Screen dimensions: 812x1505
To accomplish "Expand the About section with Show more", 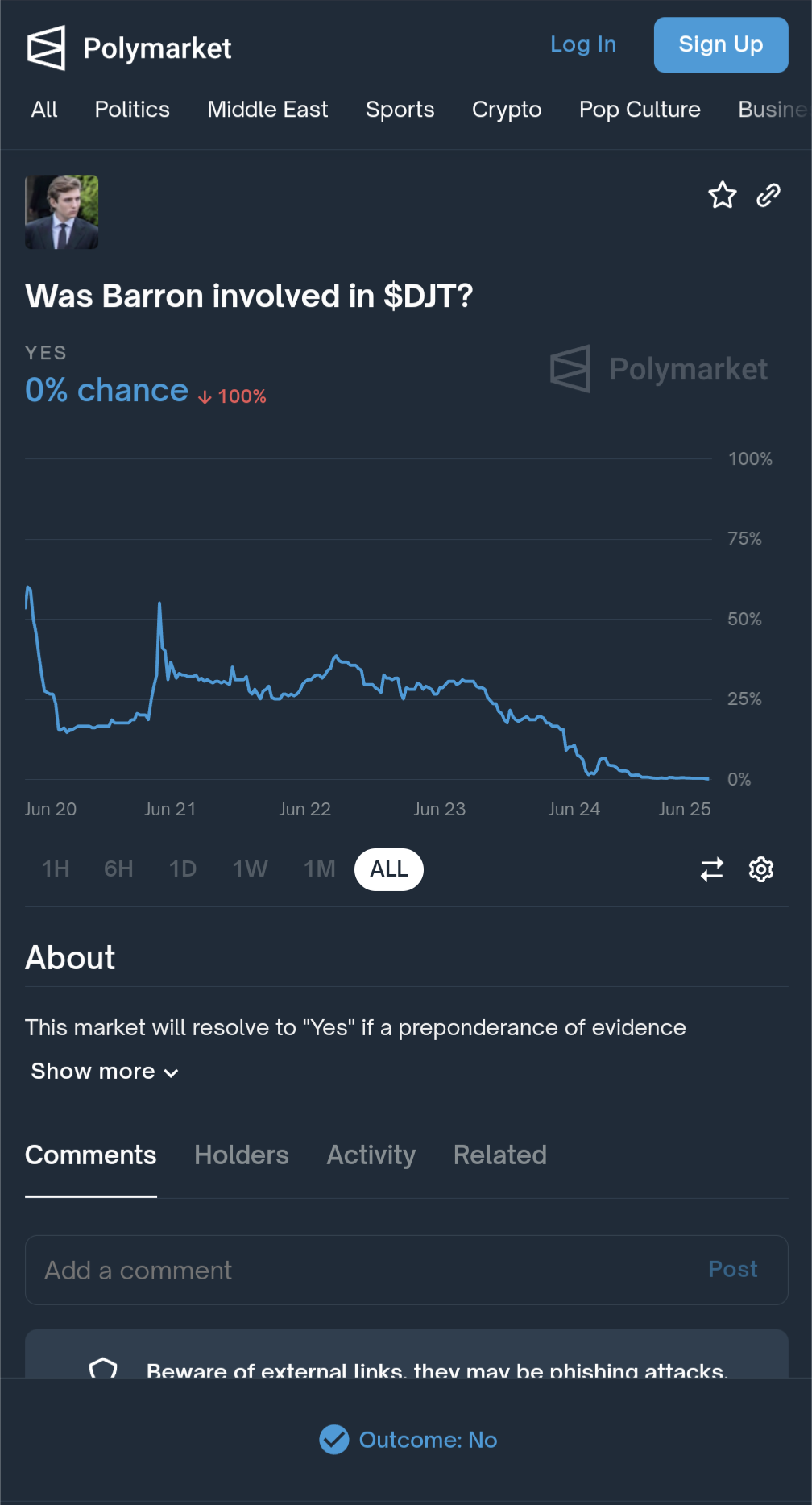I will pyautogui.click(x=105, y=1072).
